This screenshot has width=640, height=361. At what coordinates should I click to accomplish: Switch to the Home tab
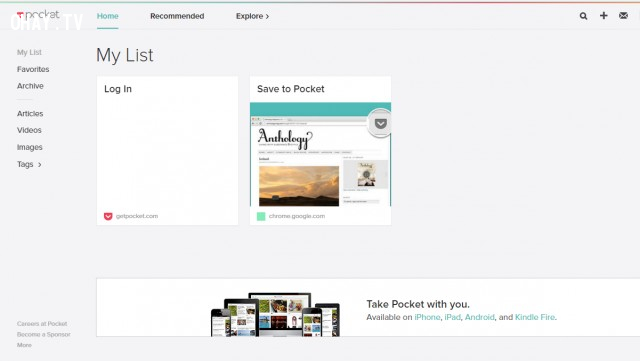click(107, 16)
